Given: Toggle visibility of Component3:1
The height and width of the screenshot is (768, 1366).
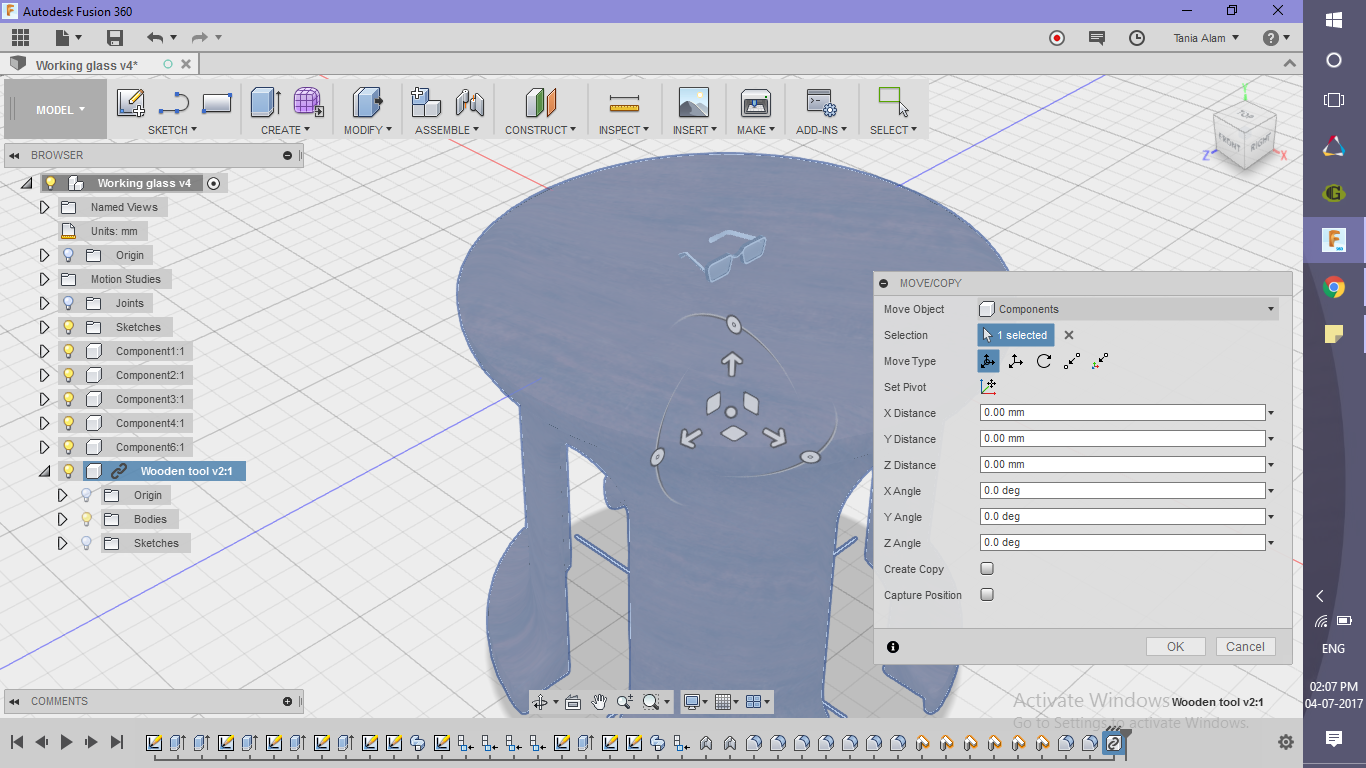Looking at the screenshot, I should (69, 399).
